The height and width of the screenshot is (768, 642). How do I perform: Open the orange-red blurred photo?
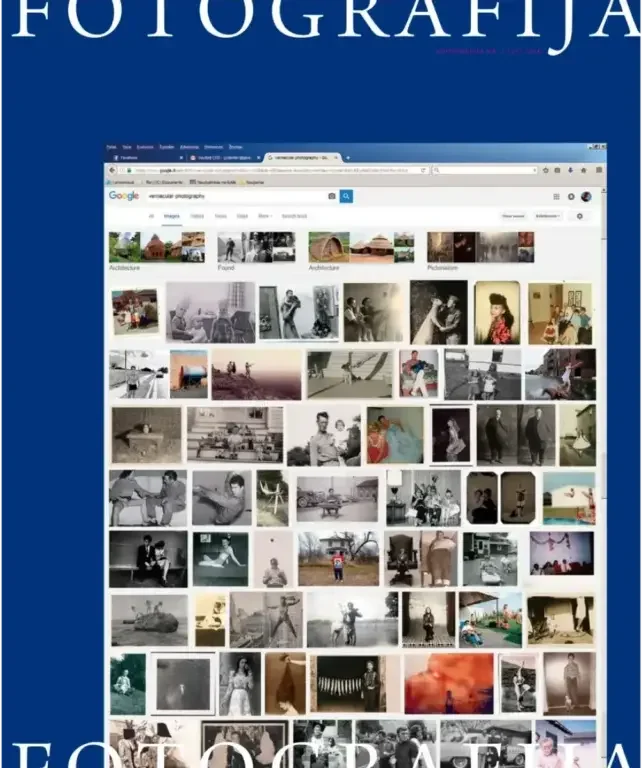449,684
